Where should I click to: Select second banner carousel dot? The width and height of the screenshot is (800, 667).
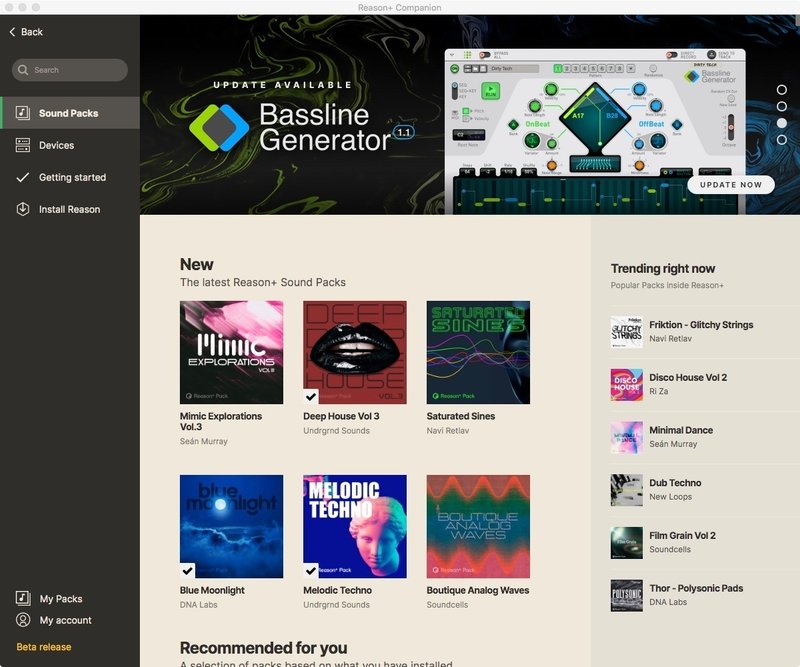(781, 106)
